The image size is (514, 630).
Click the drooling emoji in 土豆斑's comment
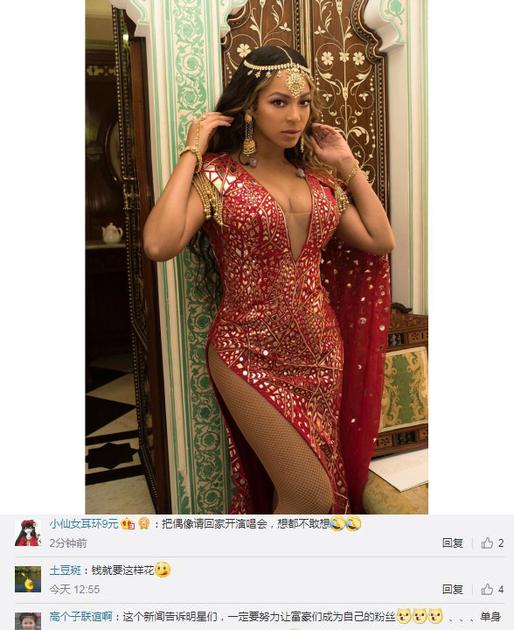click(163, 570)
